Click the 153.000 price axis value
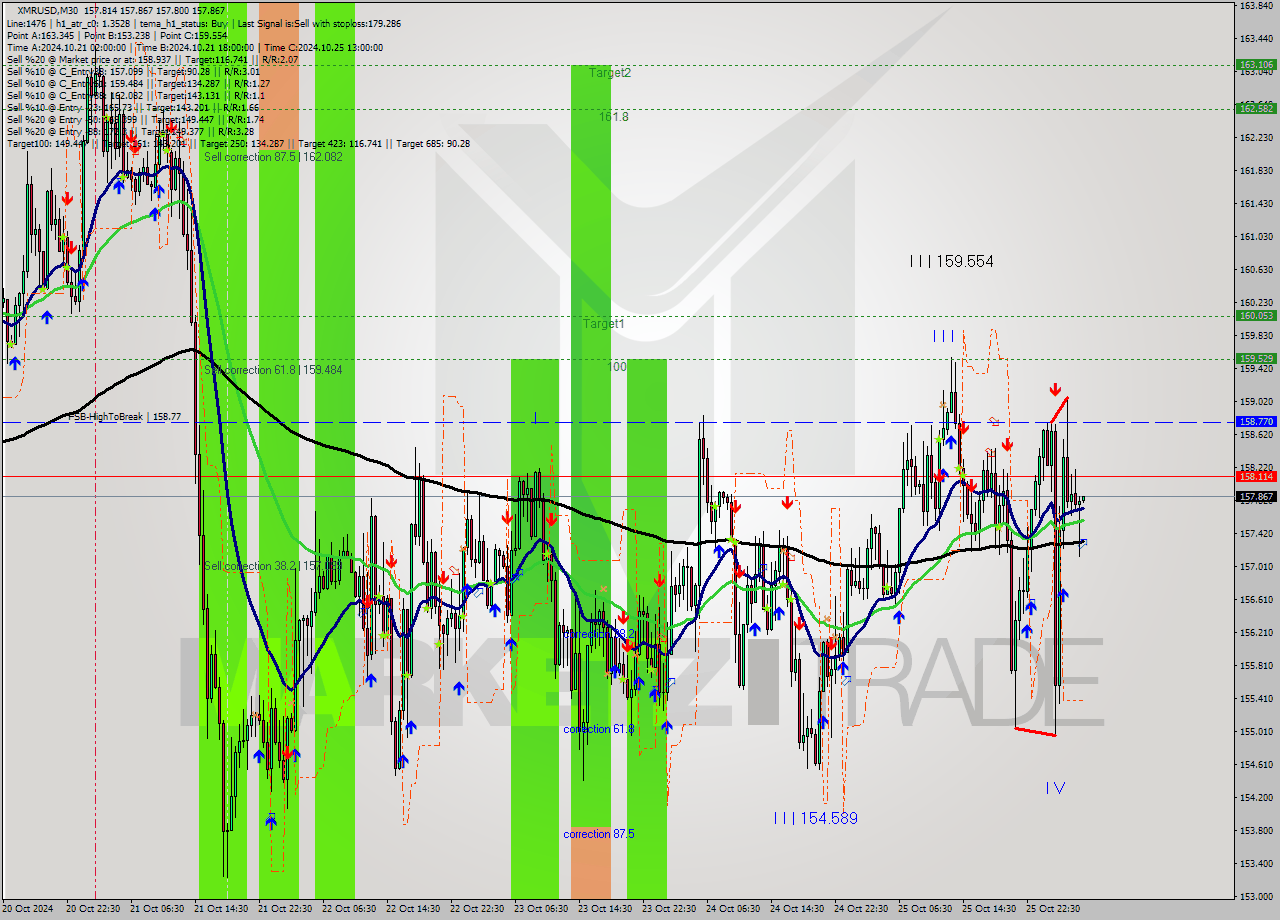This screenshot has width=1280, height=920. coord(1256,896)
